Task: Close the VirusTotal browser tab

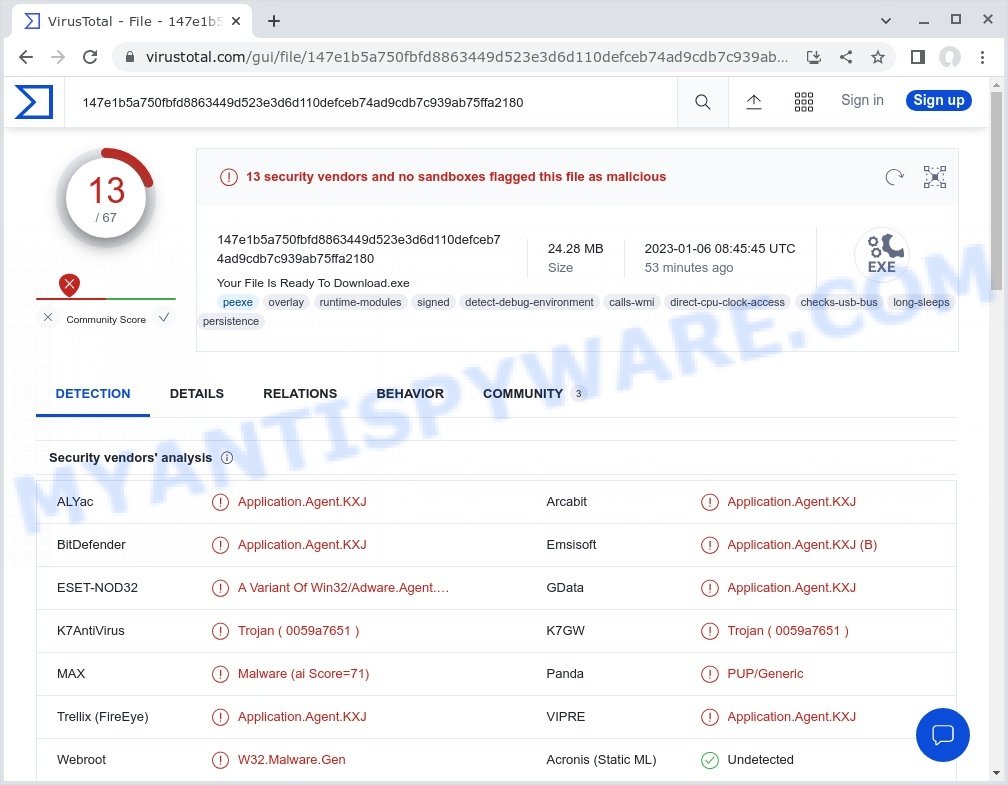Action: click(236, 21)
